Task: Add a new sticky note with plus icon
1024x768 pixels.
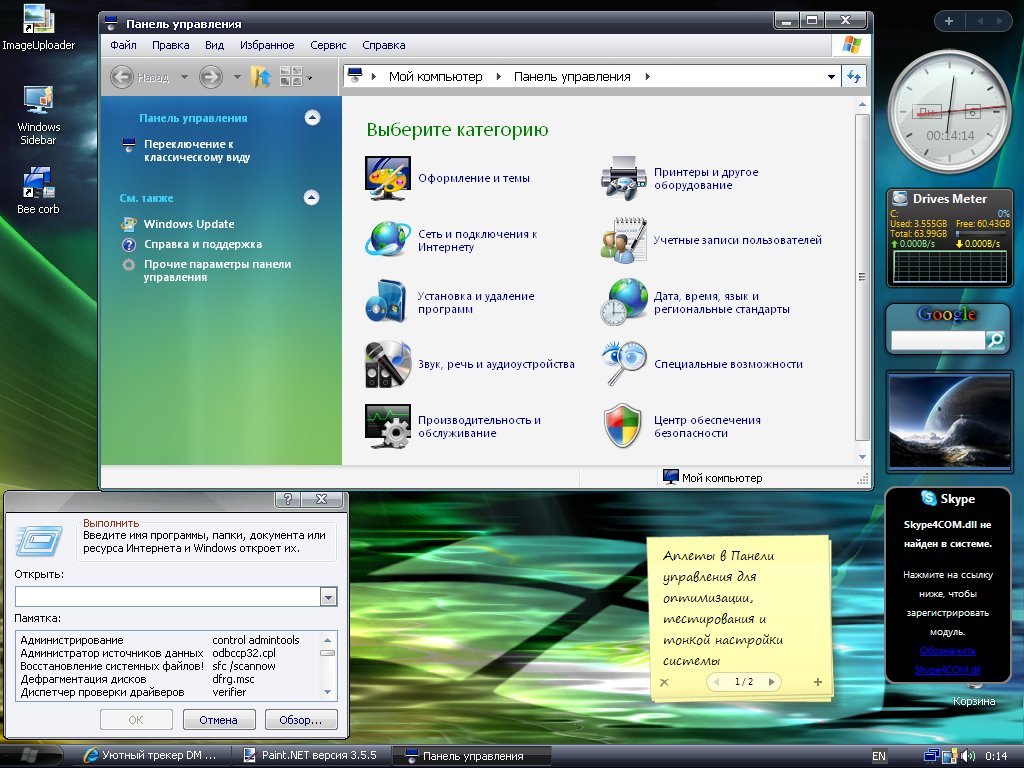Action: (818, 682)
